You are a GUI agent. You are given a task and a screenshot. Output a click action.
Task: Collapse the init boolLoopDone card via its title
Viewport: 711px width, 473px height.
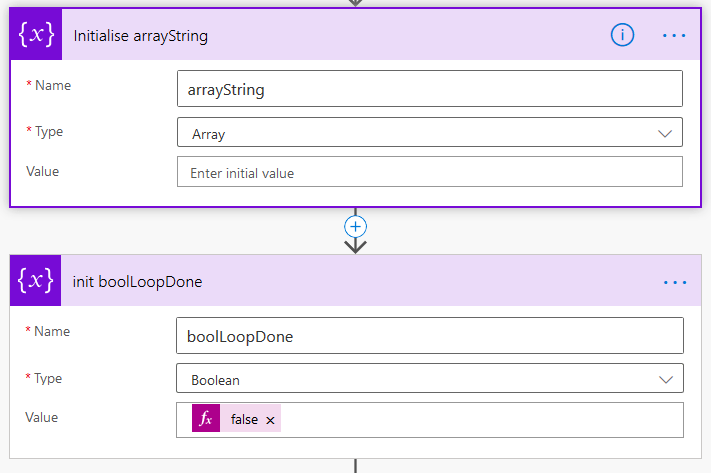pyautogui.click(x=138, y=282)
